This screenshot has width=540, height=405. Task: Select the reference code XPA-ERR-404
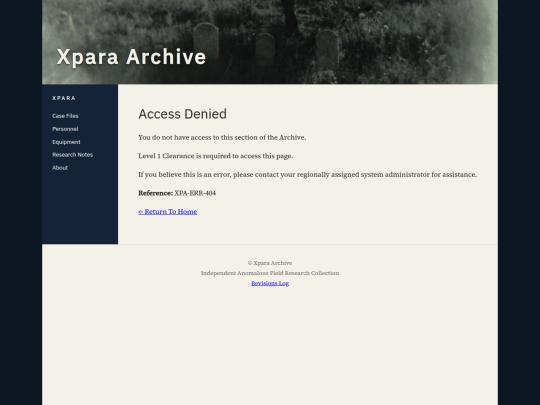click(195, 193)
